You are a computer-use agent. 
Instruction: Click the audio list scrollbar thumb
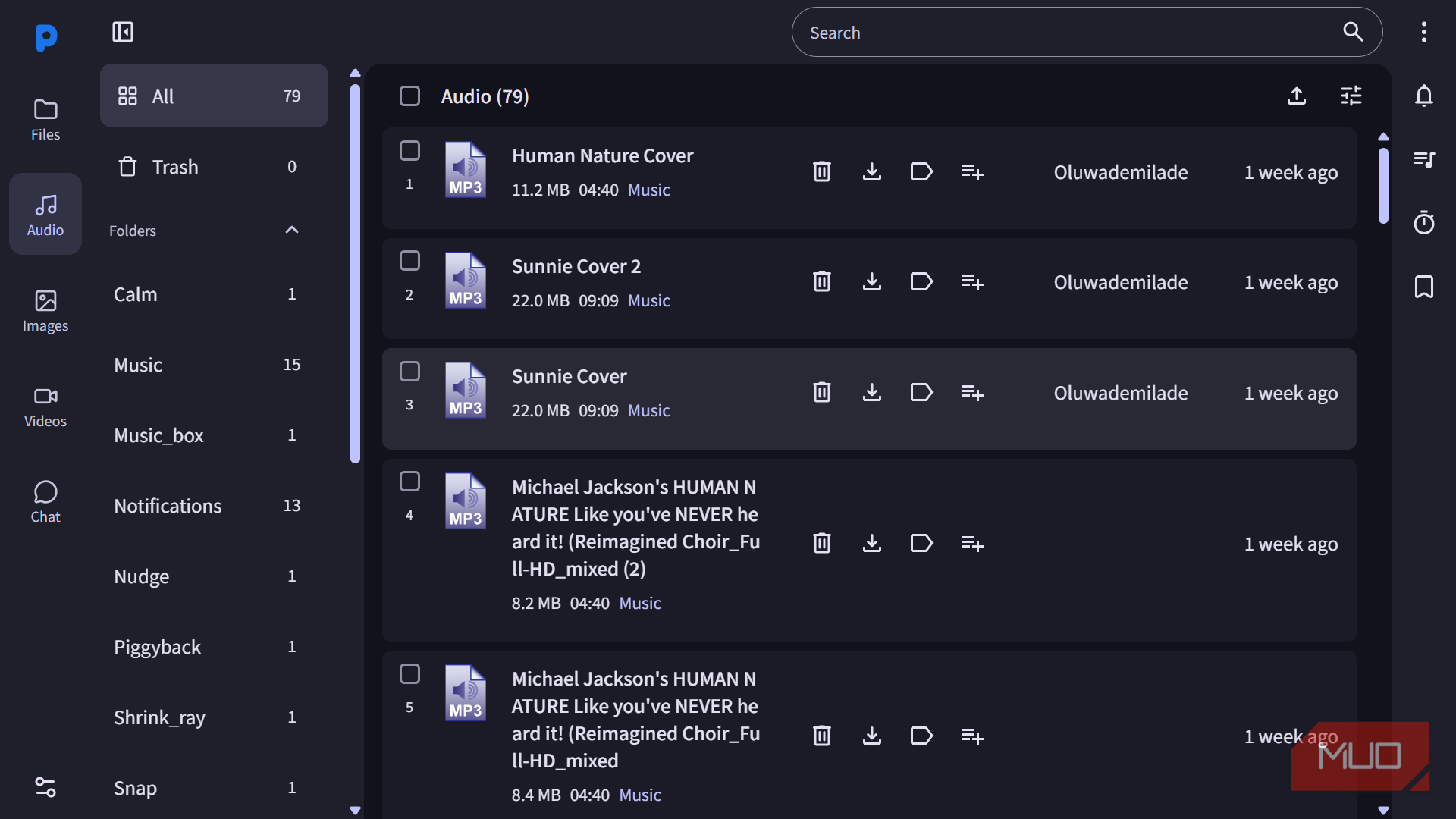point(1383,186)
